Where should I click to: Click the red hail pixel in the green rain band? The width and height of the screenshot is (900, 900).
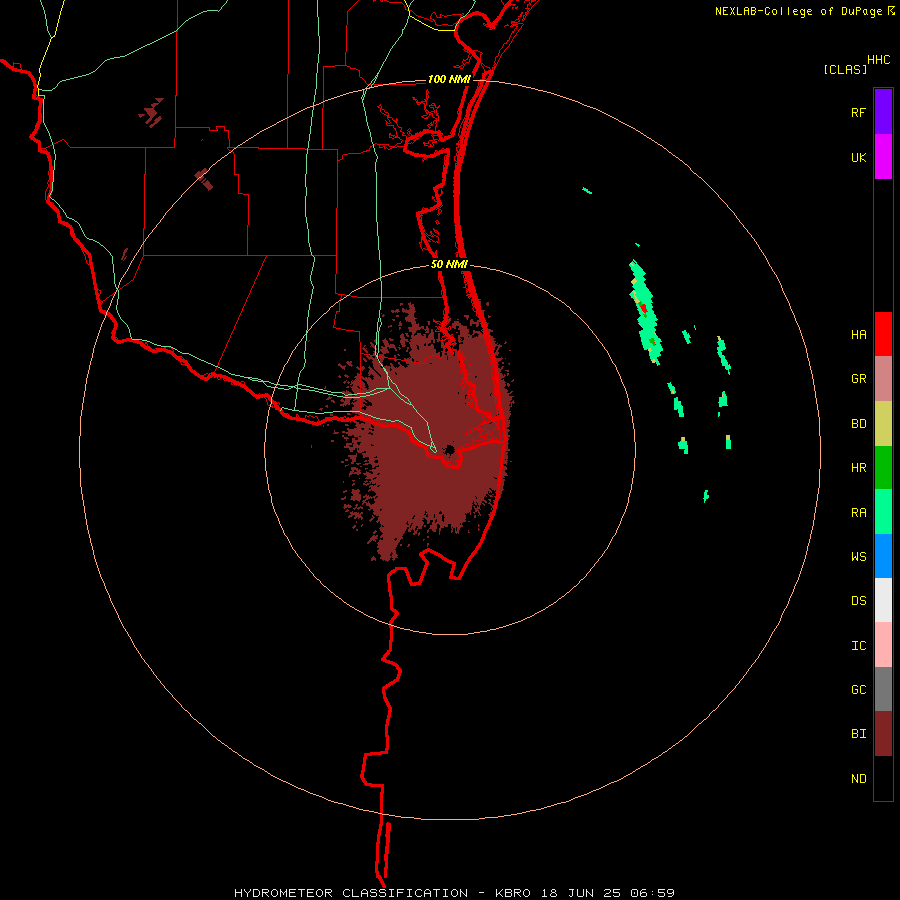(644, 309)
